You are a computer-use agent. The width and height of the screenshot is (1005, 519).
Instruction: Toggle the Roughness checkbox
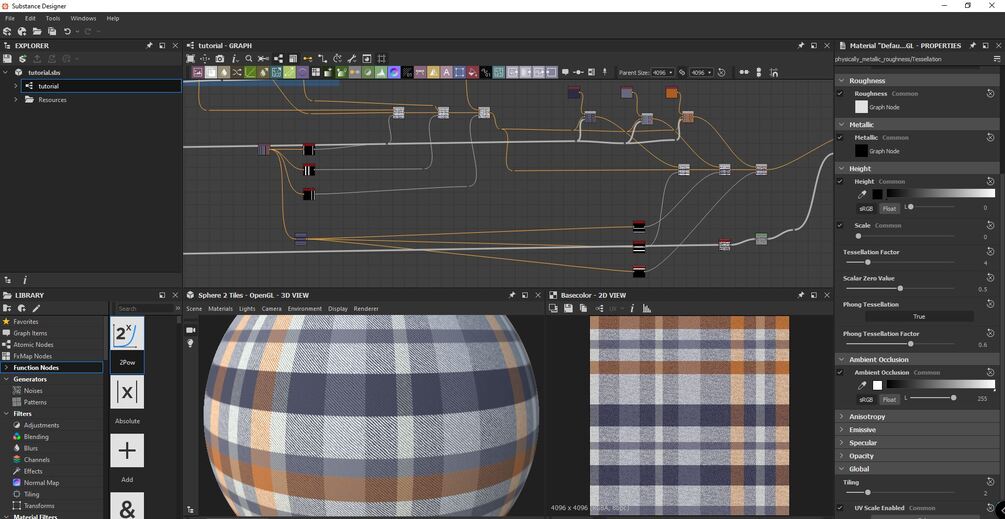coord(840,94)
